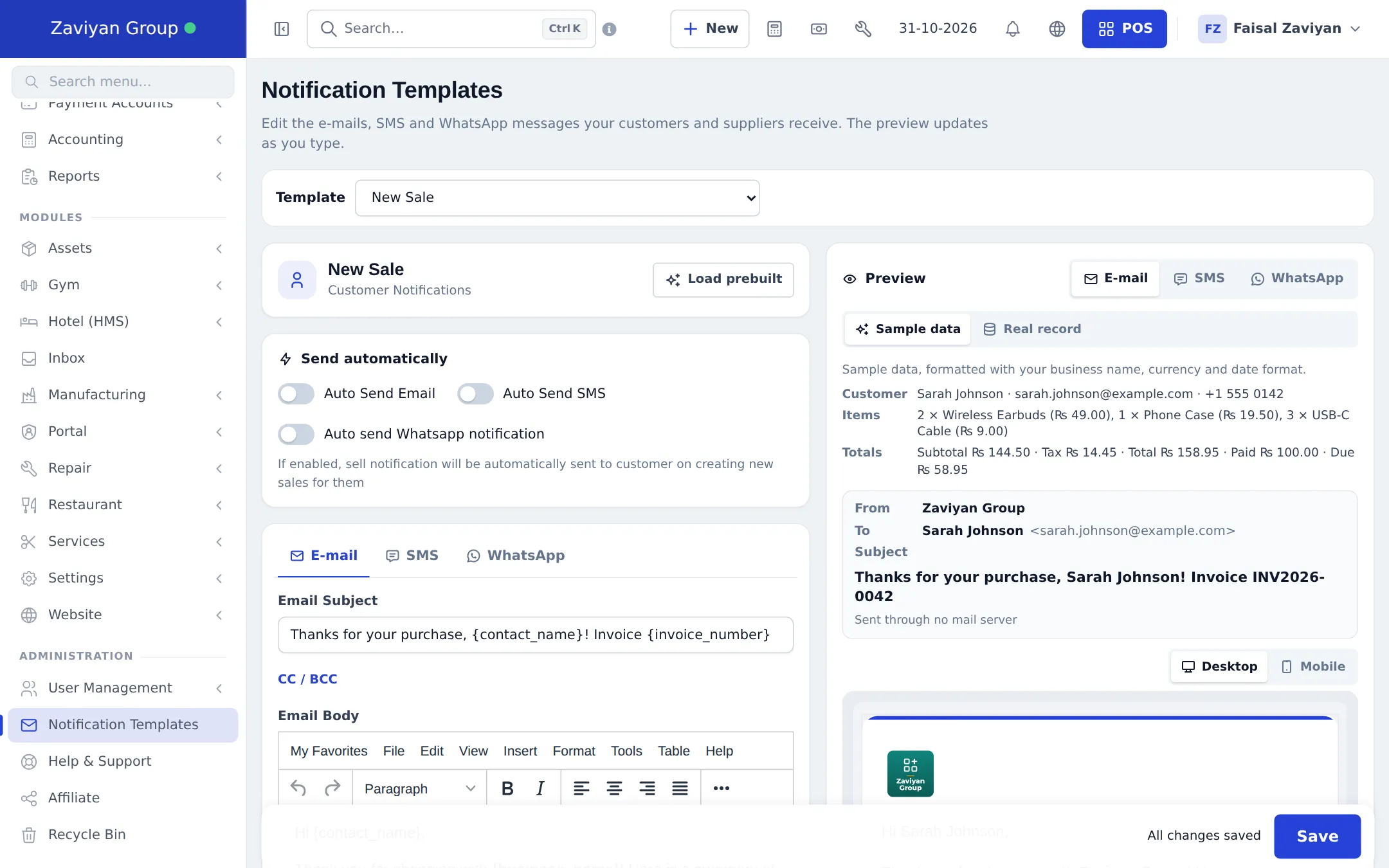This screenshot has height=868, width=1389.
Task: Open My Favorites menu in the editor
Action: pyautogui.click(x=329, y=751)
